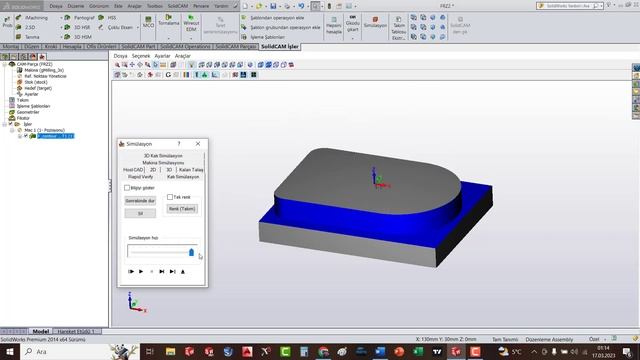The width and height of the screenshot is (640, 360).
Task: Open the Çoklu Eksen dropdown arrow
Action: point(138,27)
